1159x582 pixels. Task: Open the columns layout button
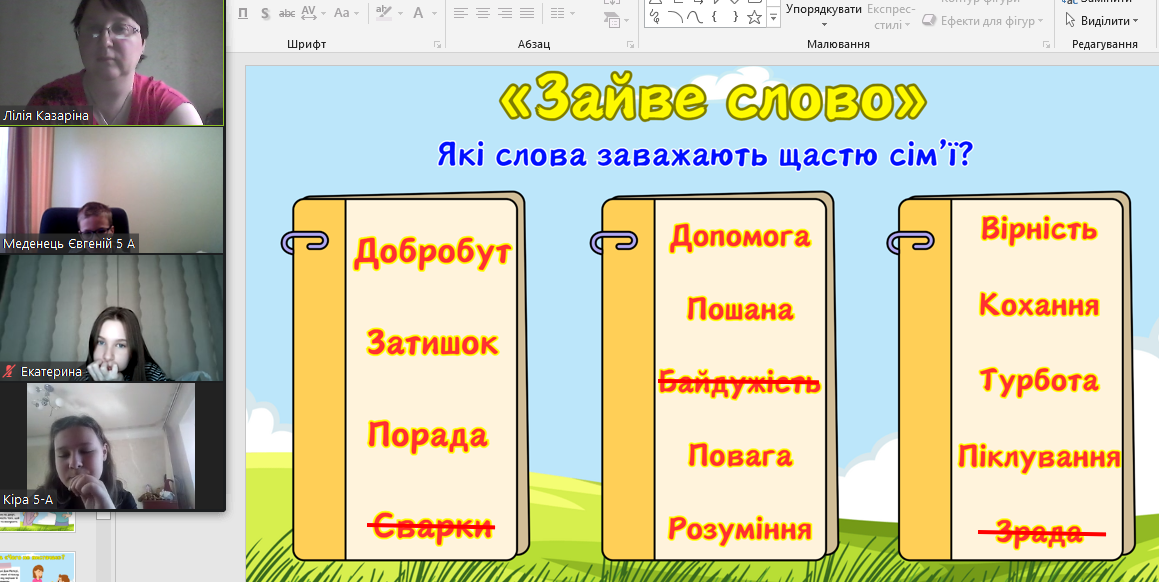click(557, 13)
